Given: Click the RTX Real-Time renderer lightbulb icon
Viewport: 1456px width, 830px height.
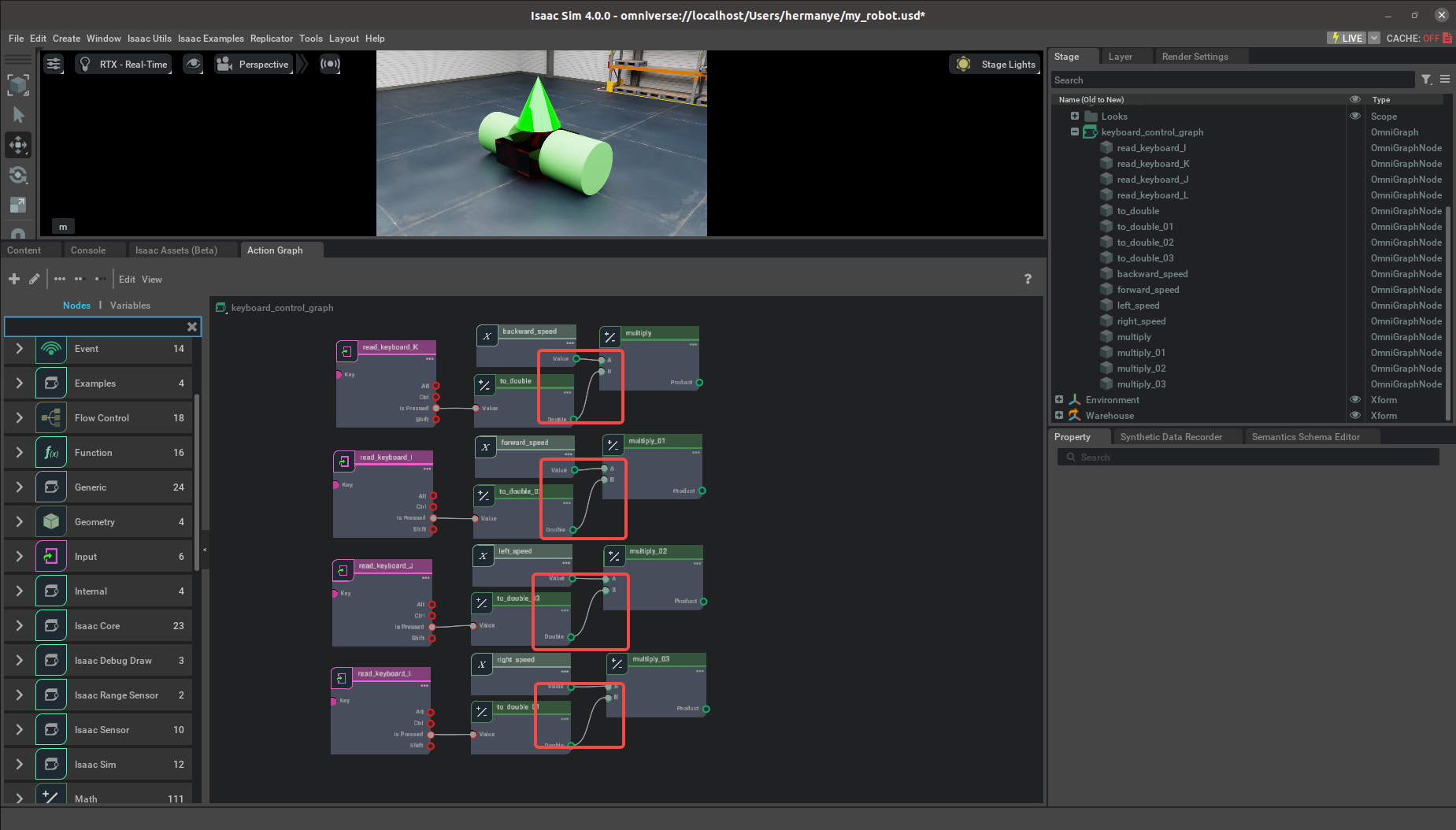Looking at the screenshot, I should pos(86,64).
